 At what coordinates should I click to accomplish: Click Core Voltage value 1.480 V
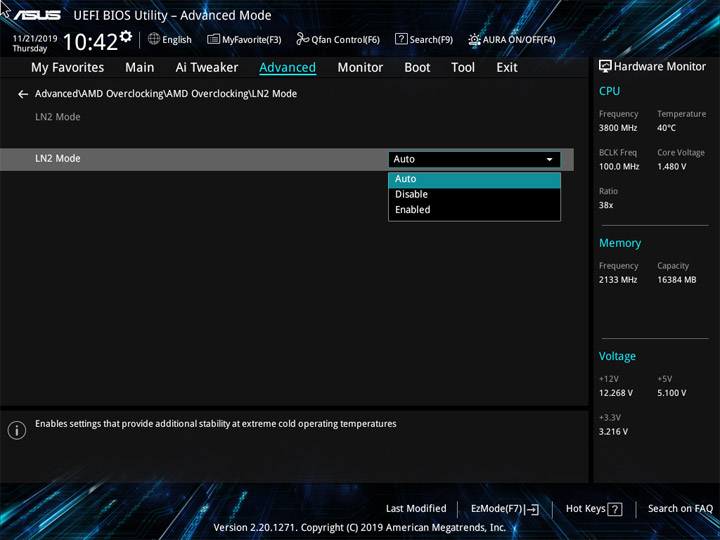click(x=671, y=167)
